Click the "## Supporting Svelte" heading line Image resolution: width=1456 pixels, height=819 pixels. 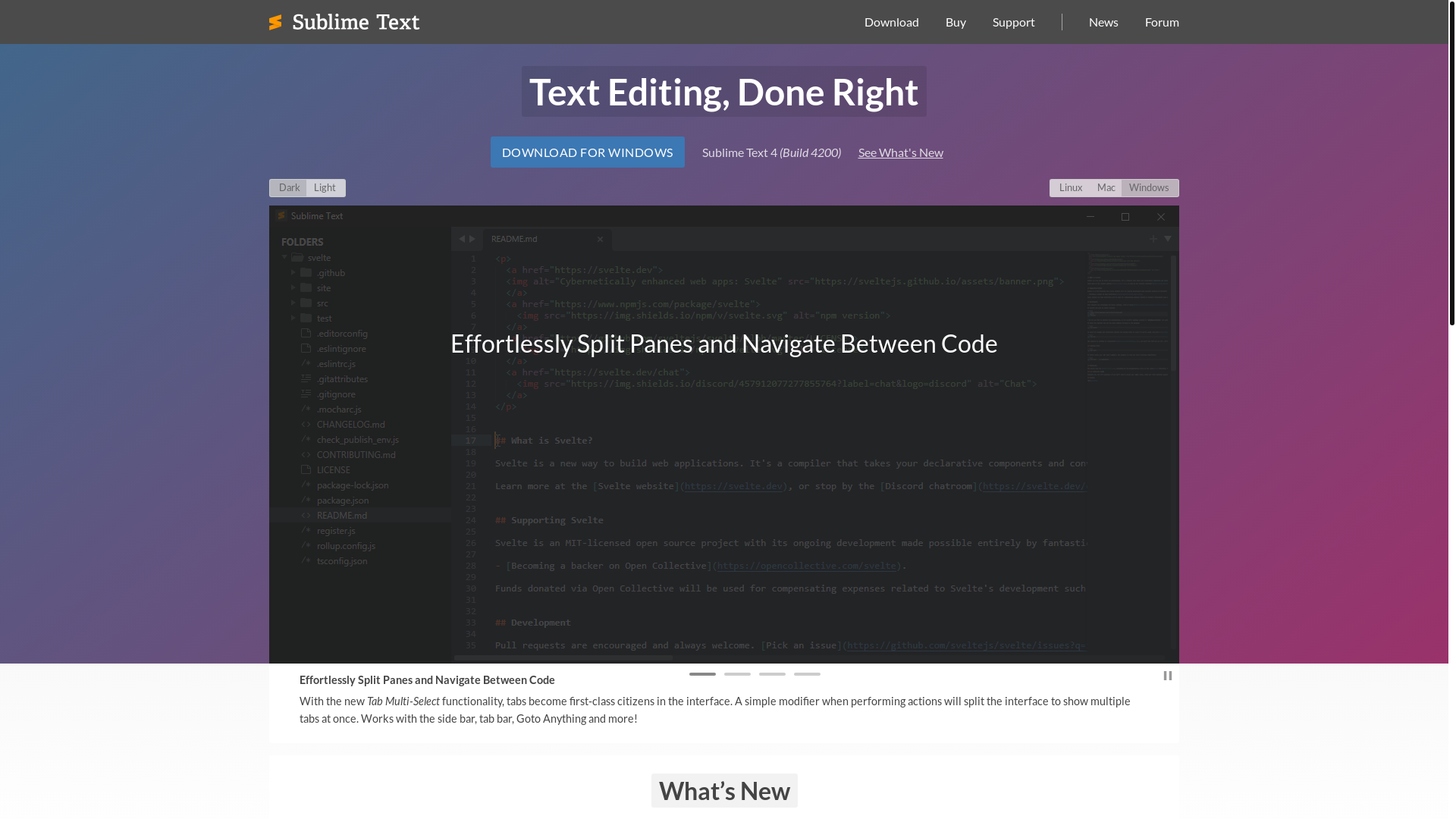pos(549,520)
